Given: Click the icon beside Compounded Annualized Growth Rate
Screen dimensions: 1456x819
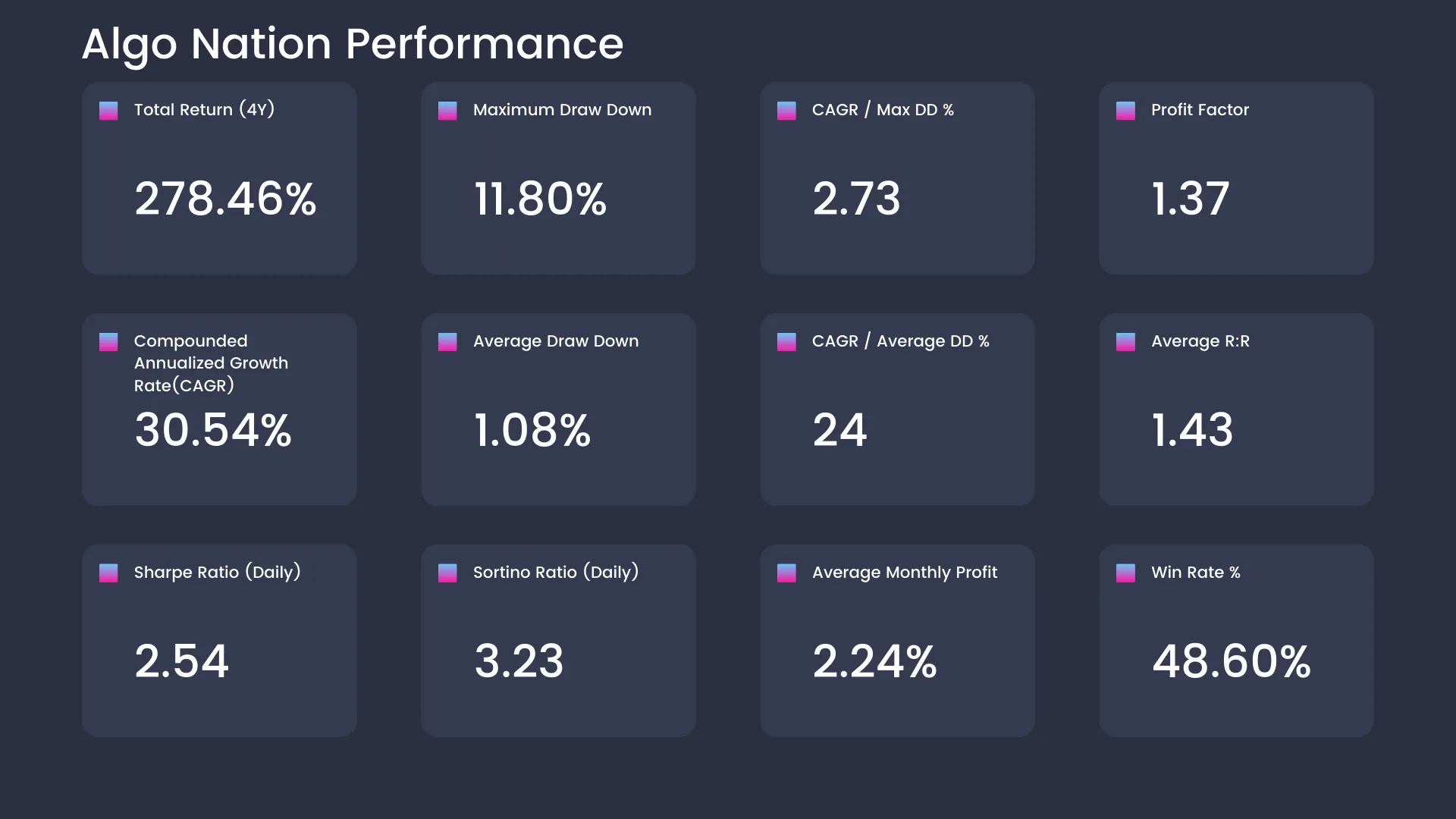Looking at the screenshot, I should pos(108,342).
